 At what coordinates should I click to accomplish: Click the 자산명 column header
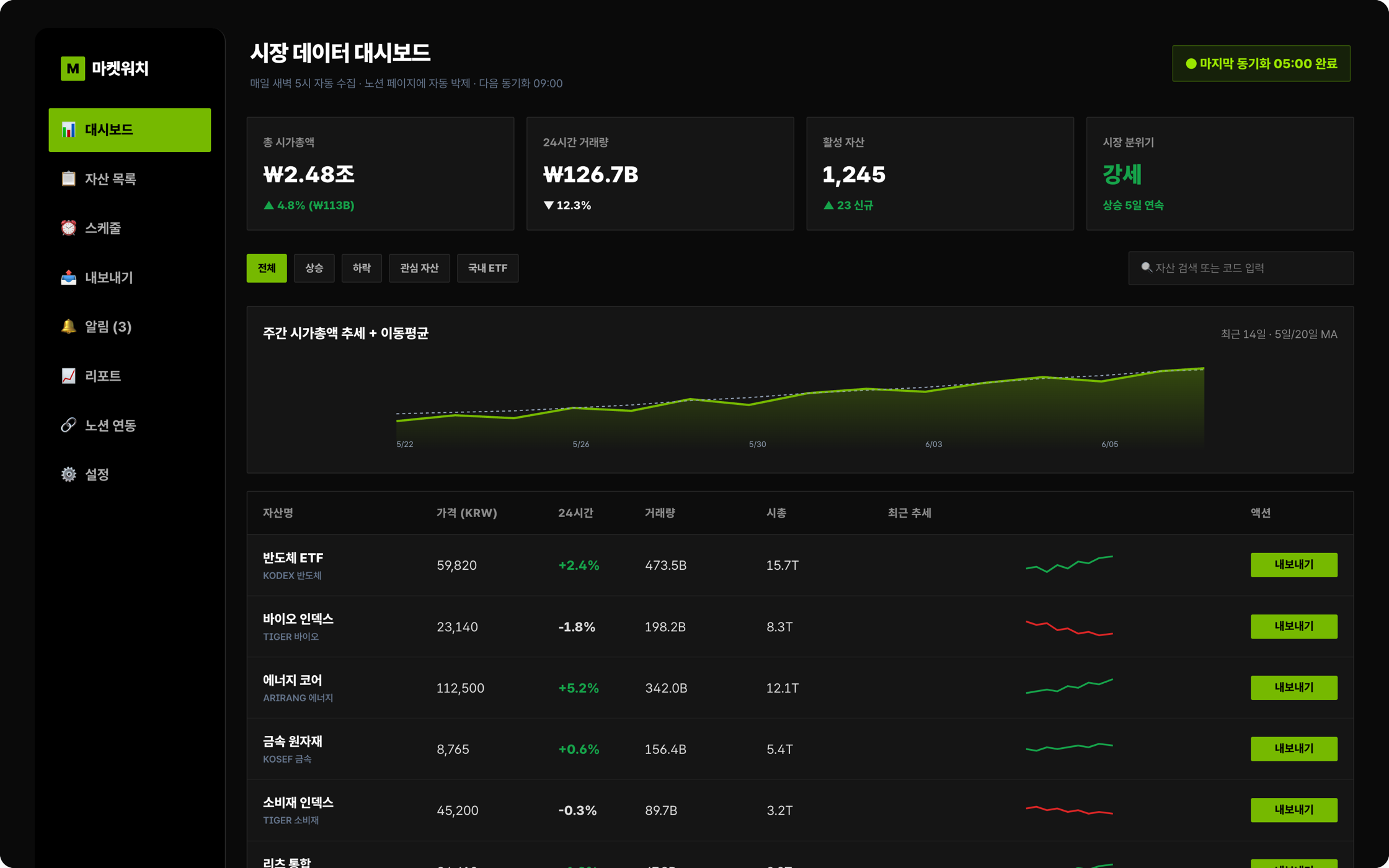pyautogui.click(x=278, y=513)
